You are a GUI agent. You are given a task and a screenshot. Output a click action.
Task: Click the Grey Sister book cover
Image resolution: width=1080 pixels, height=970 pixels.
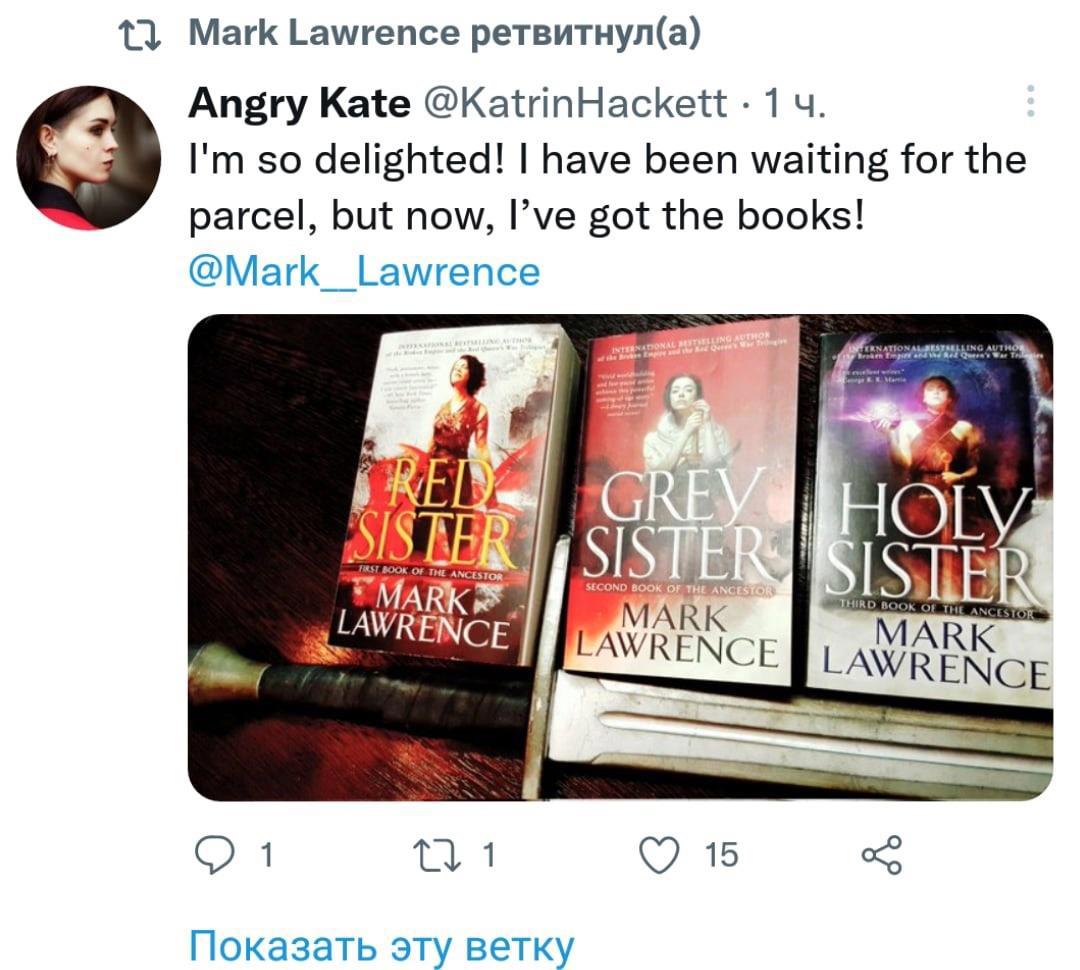[682, 503]
